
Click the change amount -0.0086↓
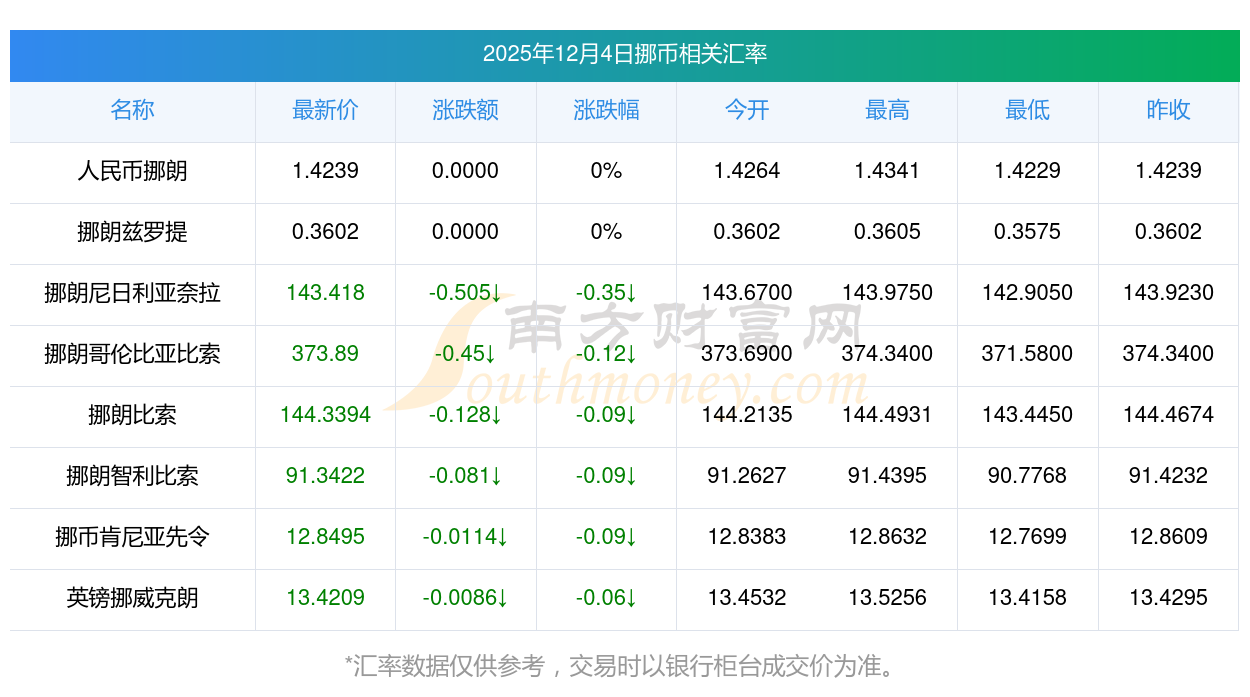(466, 598)
